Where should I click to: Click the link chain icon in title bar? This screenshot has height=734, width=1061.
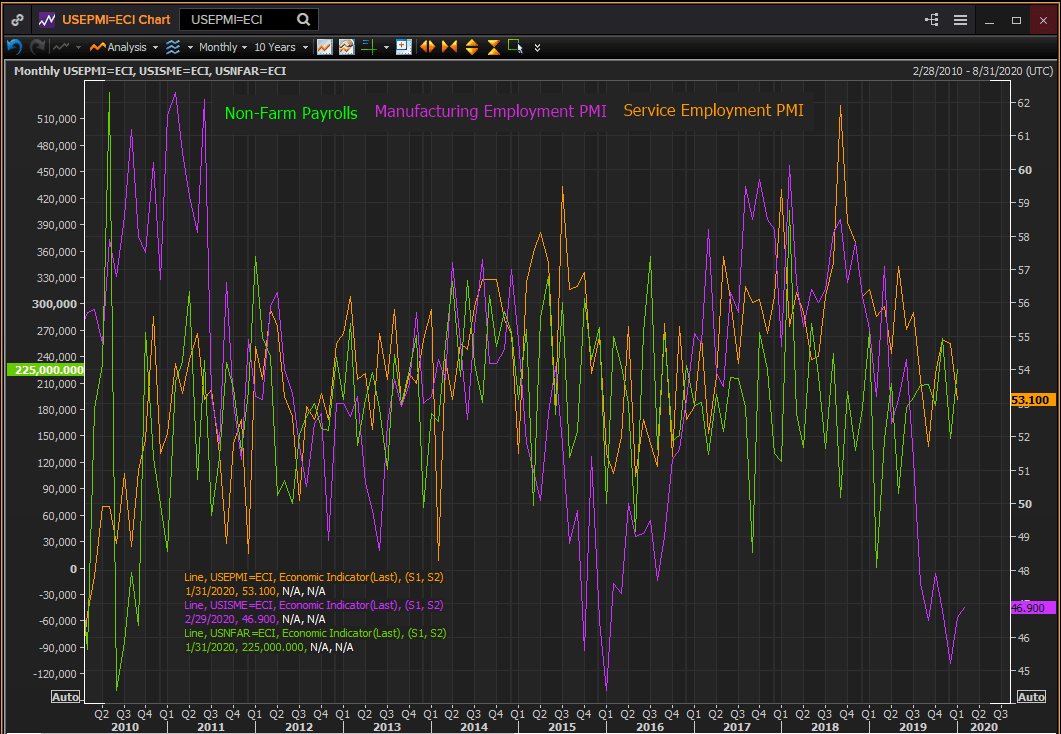coord(17,19)
